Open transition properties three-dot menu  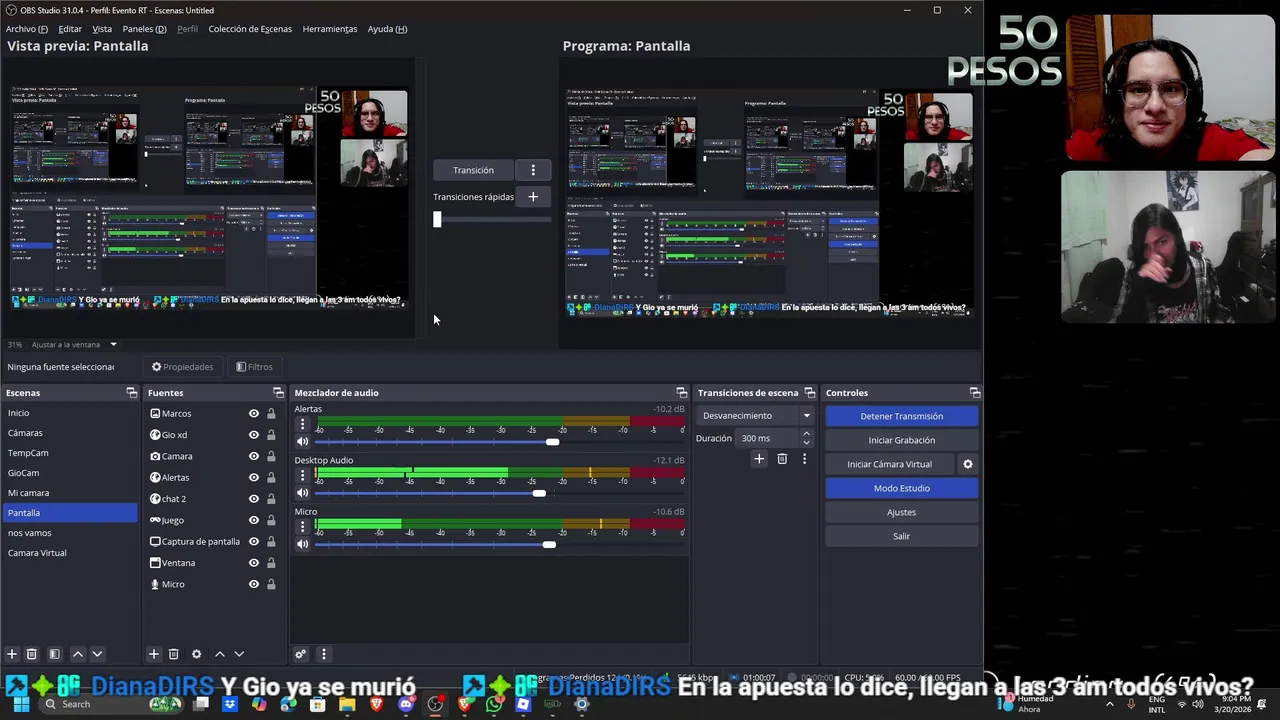coord(804,459)
